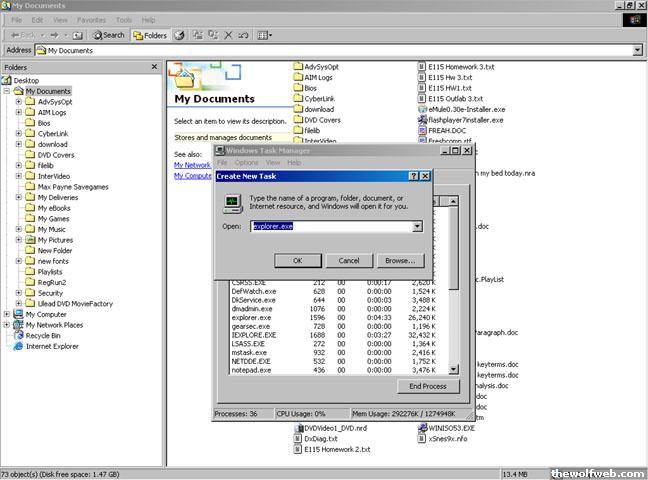Select Internet Explorer in folder tree

[x=51, y=347]
